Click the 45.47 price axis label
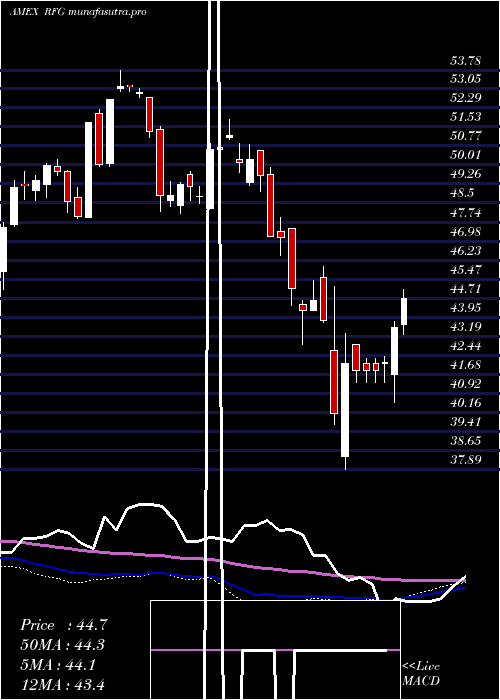The height and width of the screenshot is (700, 500). click(x=465, y=270)
